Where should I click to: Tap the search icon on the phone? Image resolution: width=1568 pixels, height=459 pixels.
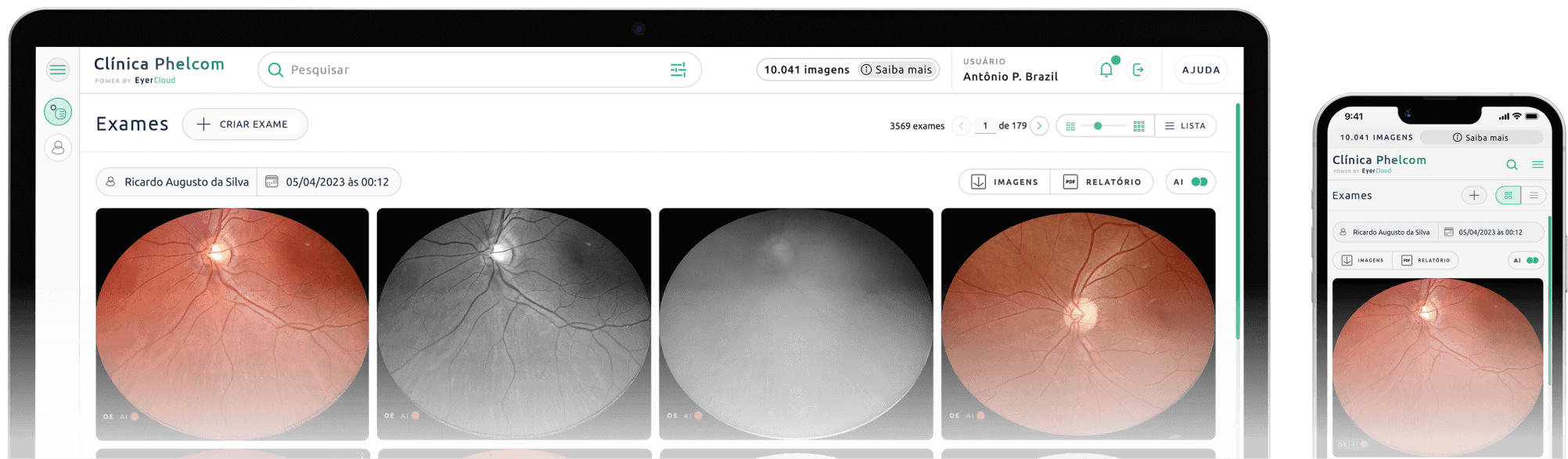[x=1512, y=164]
